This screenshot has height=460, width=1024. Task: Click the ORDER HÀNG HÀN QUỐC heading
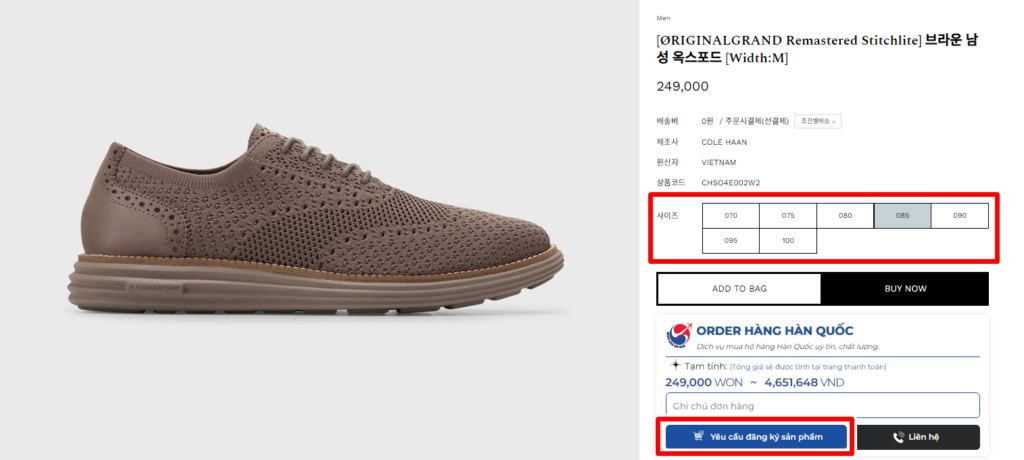point(774,331)
